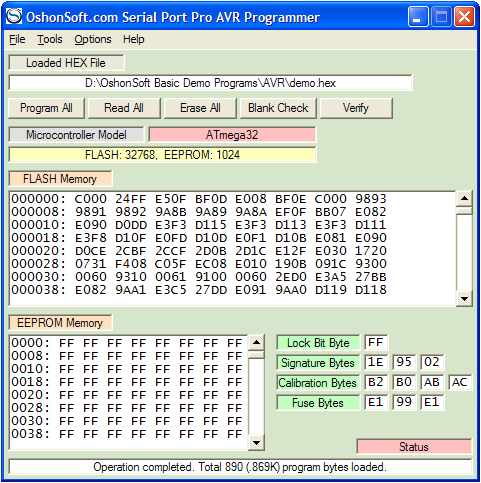Screen dimensions: 481x483
Task: Select the ATmega32 model field
Action: (x=232, y=135)
